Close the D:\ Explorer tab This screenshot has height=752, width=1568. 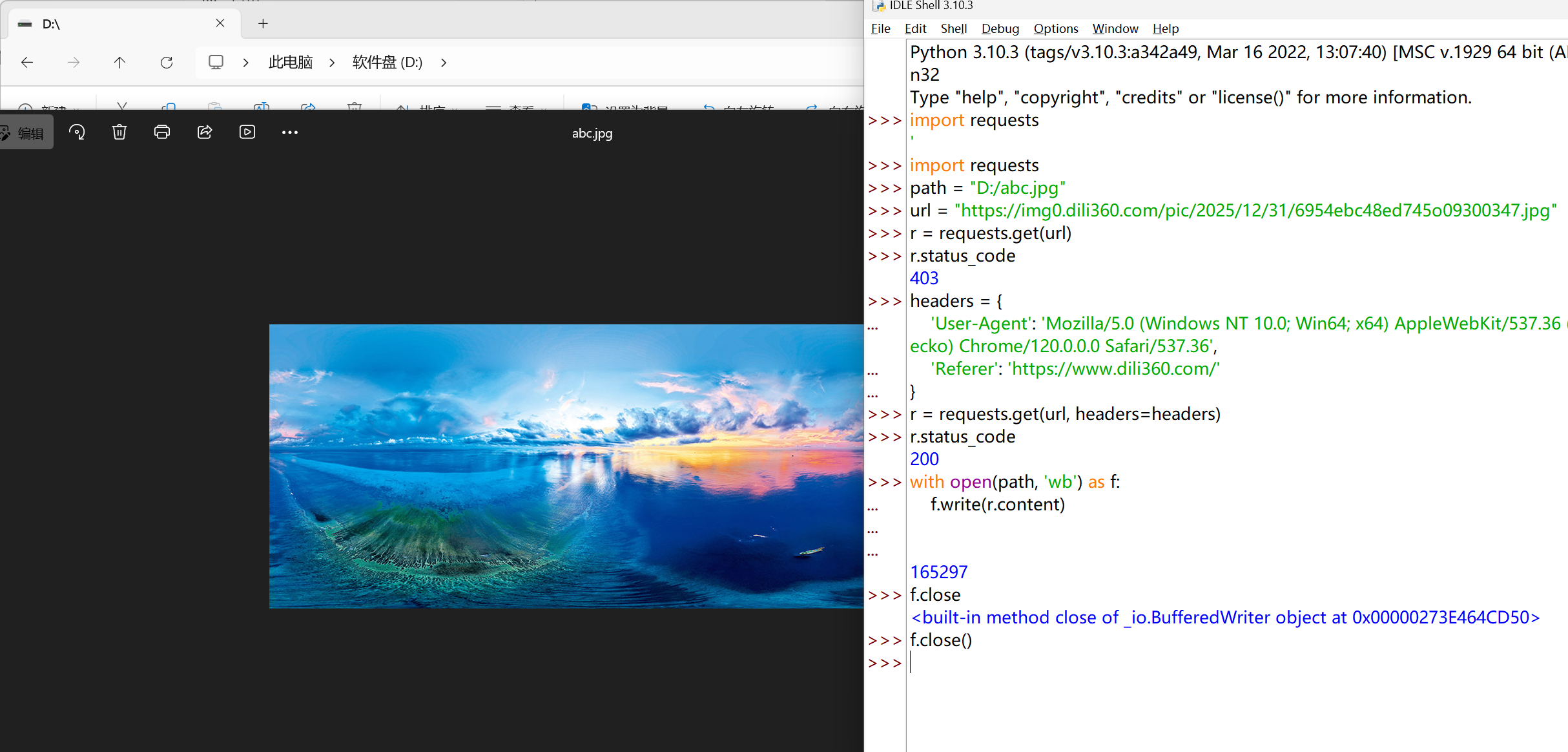coord(220,23)
